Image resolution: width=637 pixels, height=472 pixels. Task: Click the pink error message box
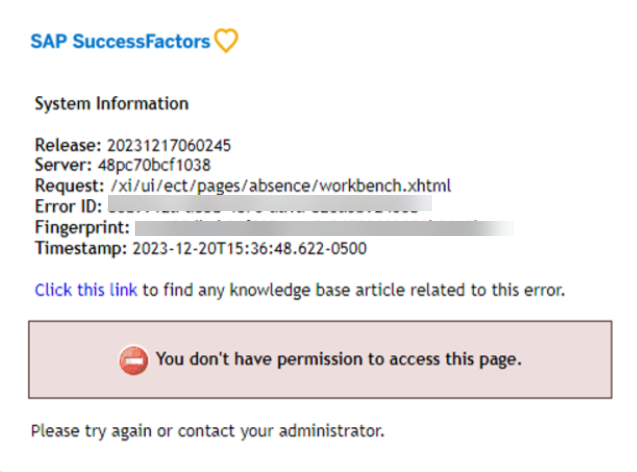[320, 359]
